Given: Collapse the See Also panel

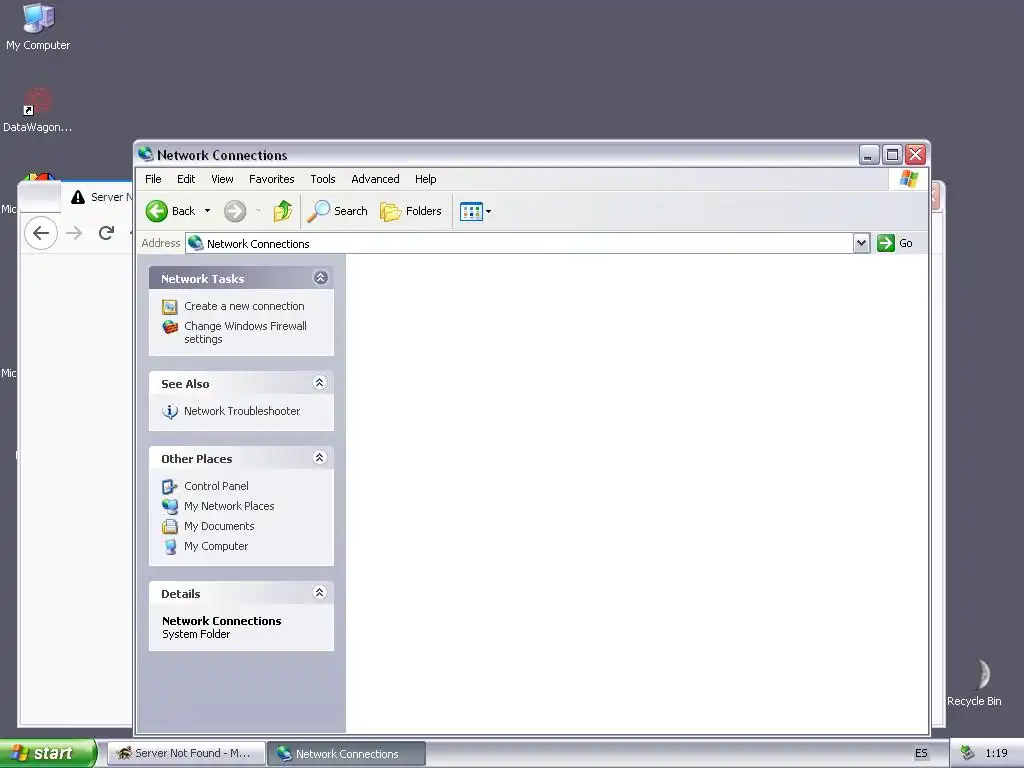Looking at the screenshot, I should tap(319, 383).
